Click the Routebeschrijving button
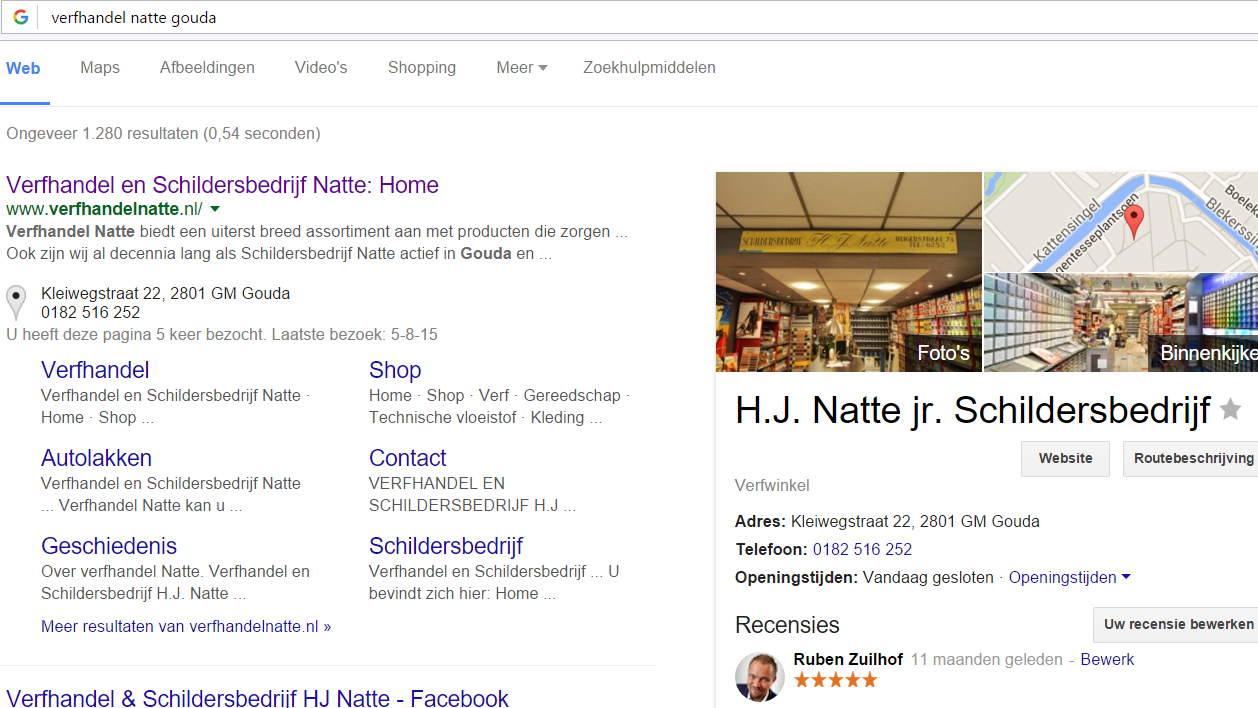 pyautogui.click(x=1190, y=458)
